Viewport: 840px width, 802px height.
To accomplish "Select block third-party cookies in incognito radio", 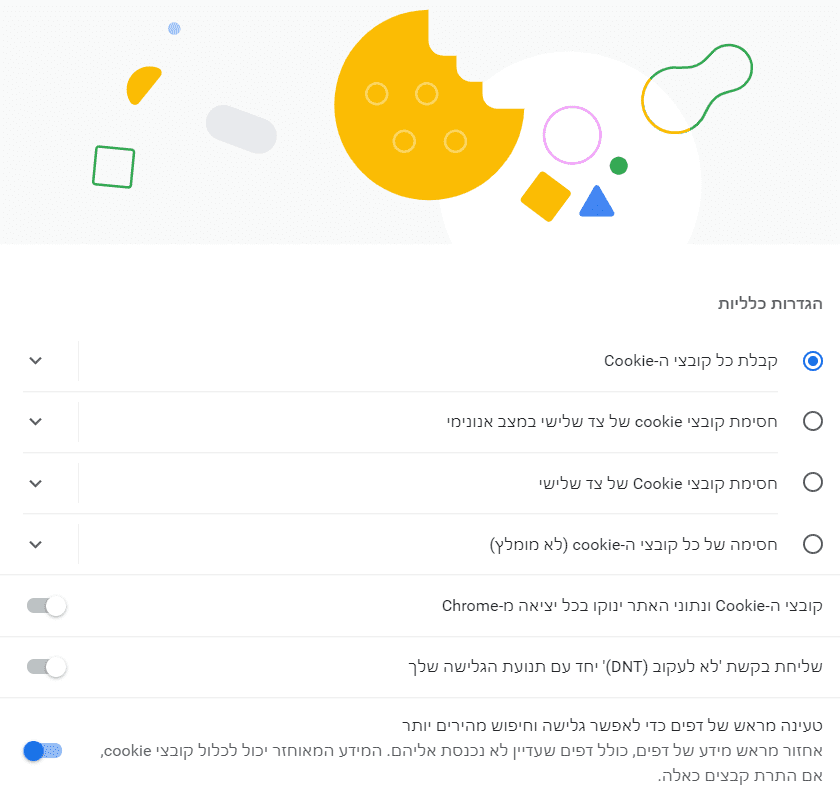I will tap(813, 422).
